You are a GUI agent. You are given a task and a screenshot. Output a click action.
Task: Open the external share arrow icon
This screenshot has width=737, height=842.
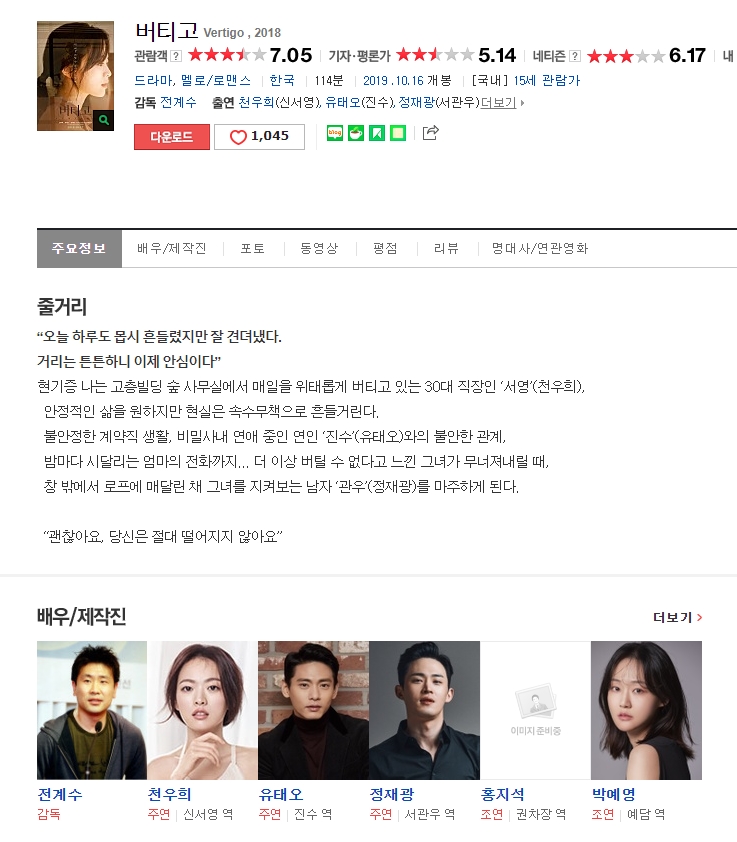point(431,133)
